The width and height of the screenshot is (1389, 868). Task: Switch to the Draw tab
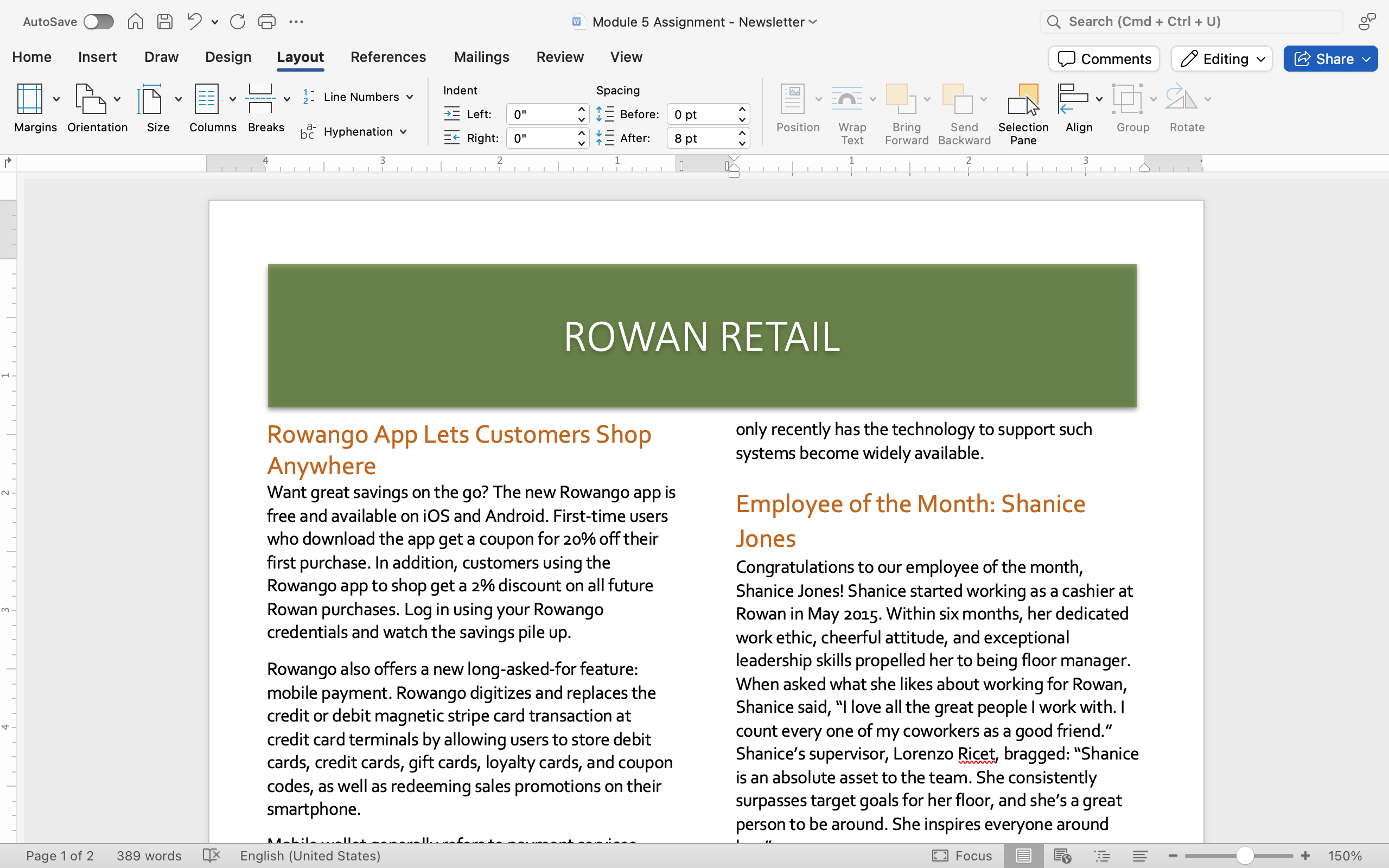coord(161,57)
